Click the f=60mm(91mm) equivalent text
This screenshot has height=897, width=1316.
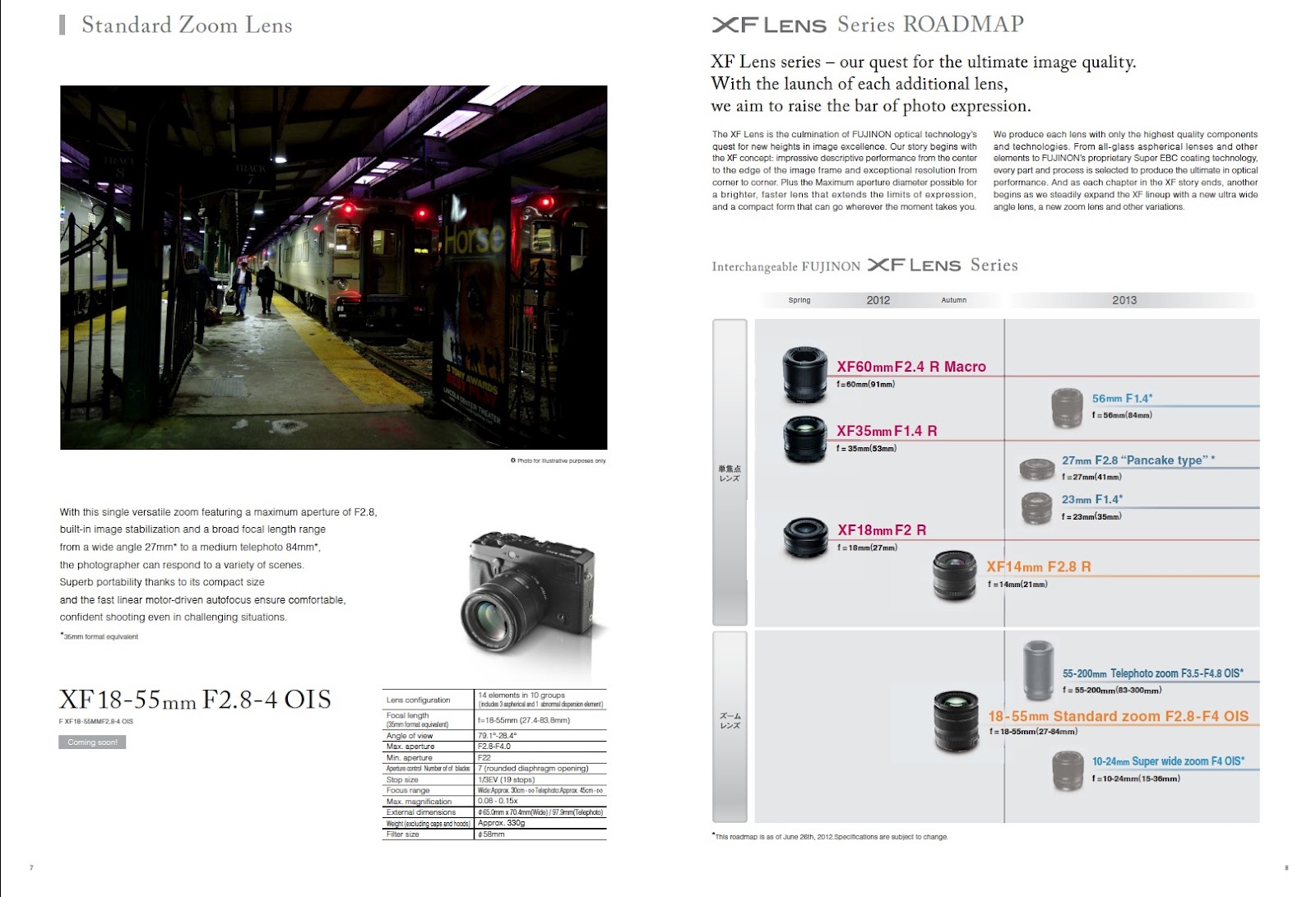point(865,384)
